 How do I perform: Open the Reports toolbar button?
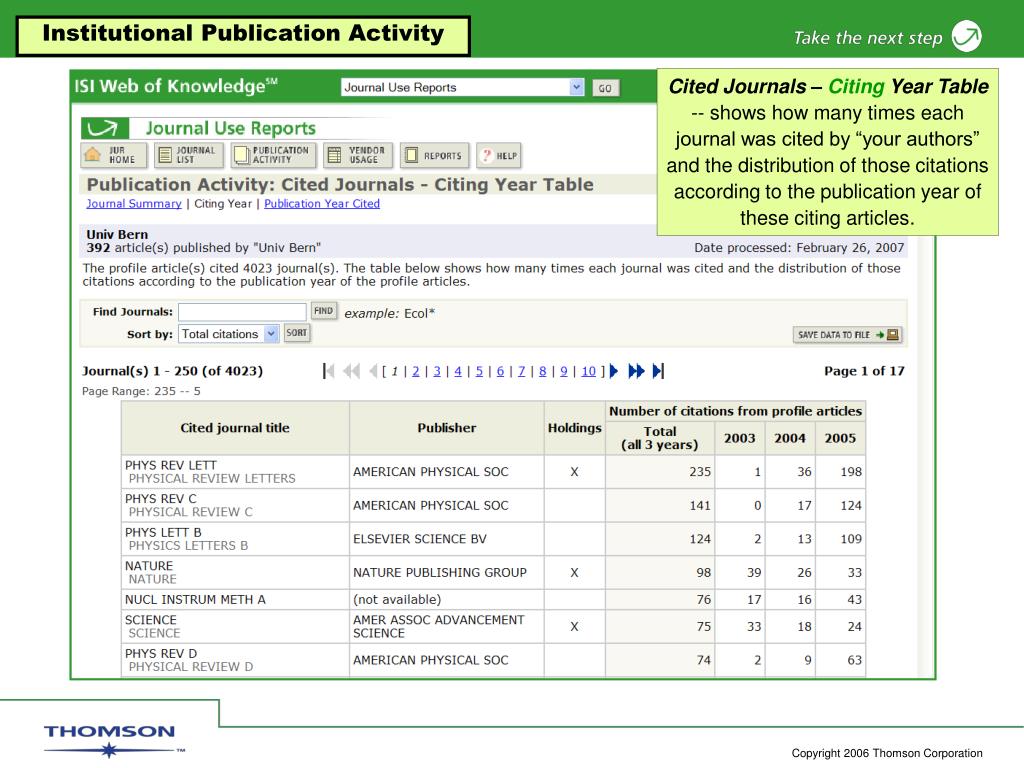(434, 155)
